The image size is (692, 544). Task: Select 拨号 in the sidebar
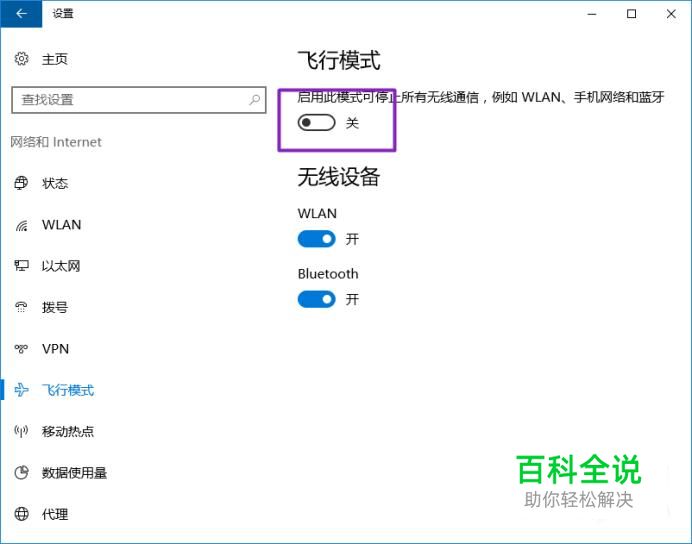[x=55, y=308]
